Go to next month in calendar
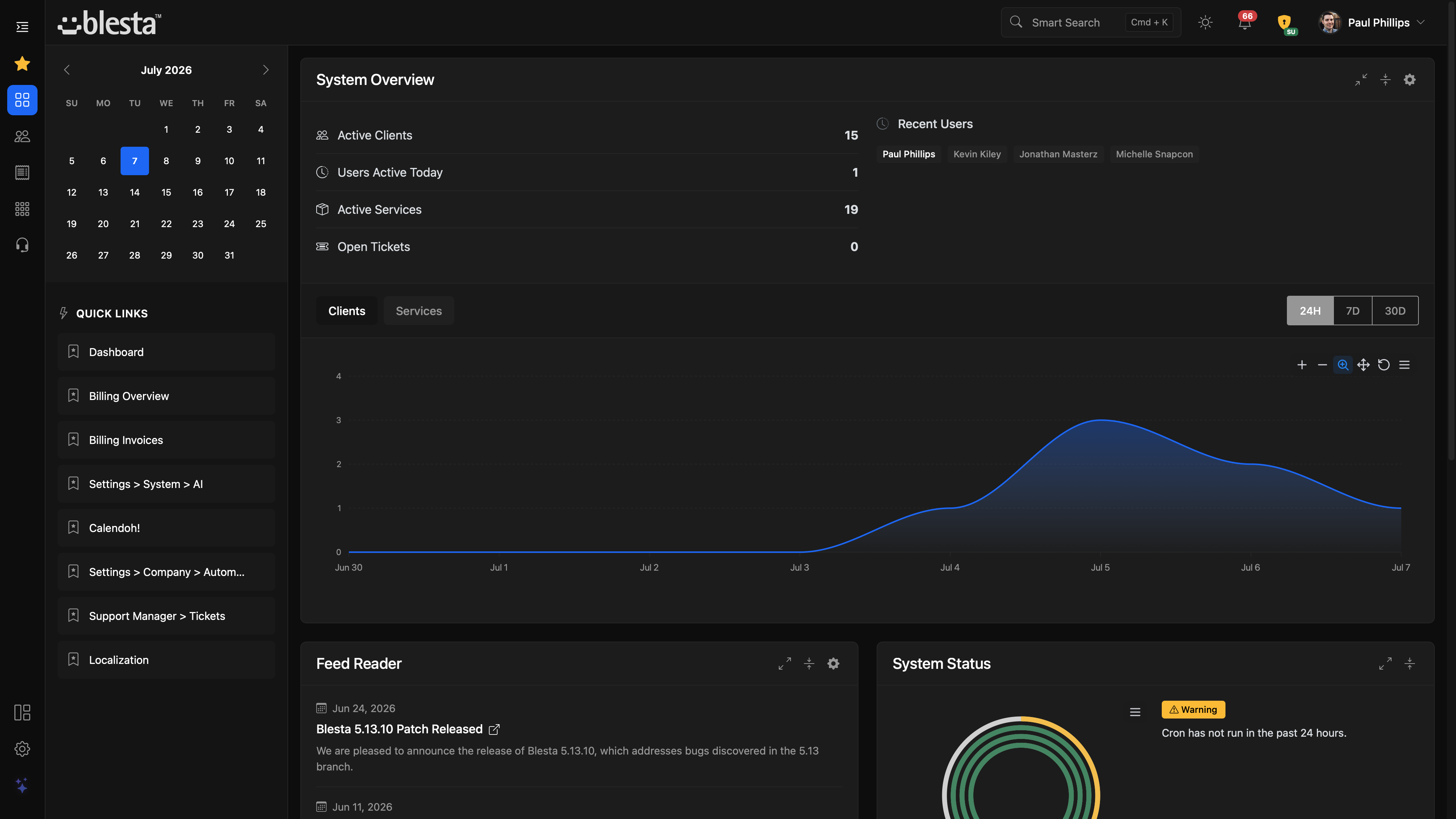Screen dimensions: 1456x819 (266, 69)
